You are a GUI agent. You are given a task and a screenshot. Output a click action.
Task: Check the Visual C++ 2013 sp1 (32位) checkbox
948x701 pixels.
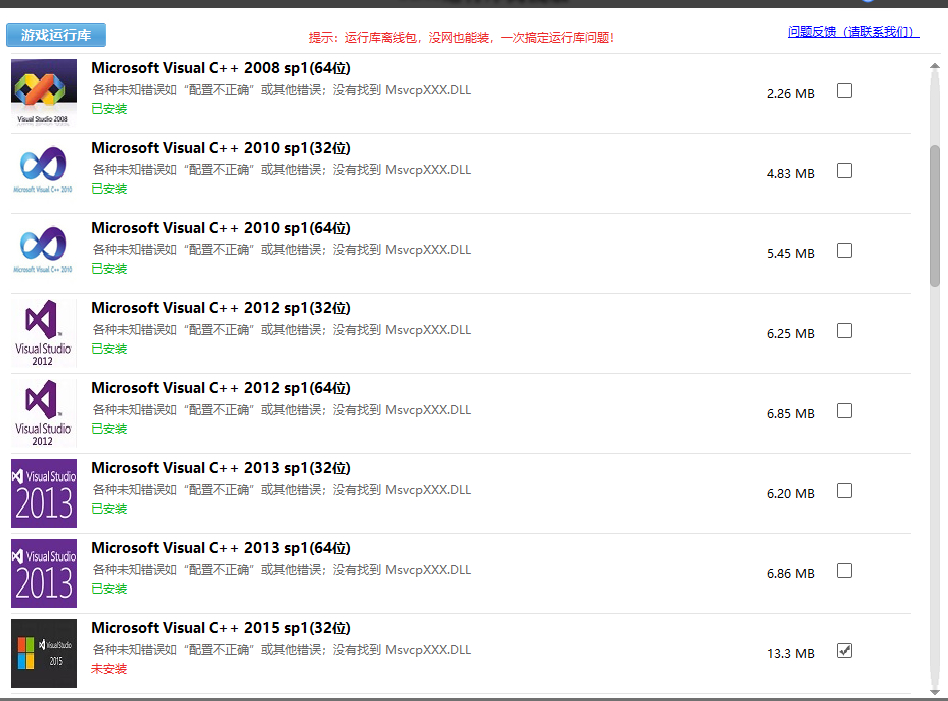pyautogui.click(x=844, y=491)
